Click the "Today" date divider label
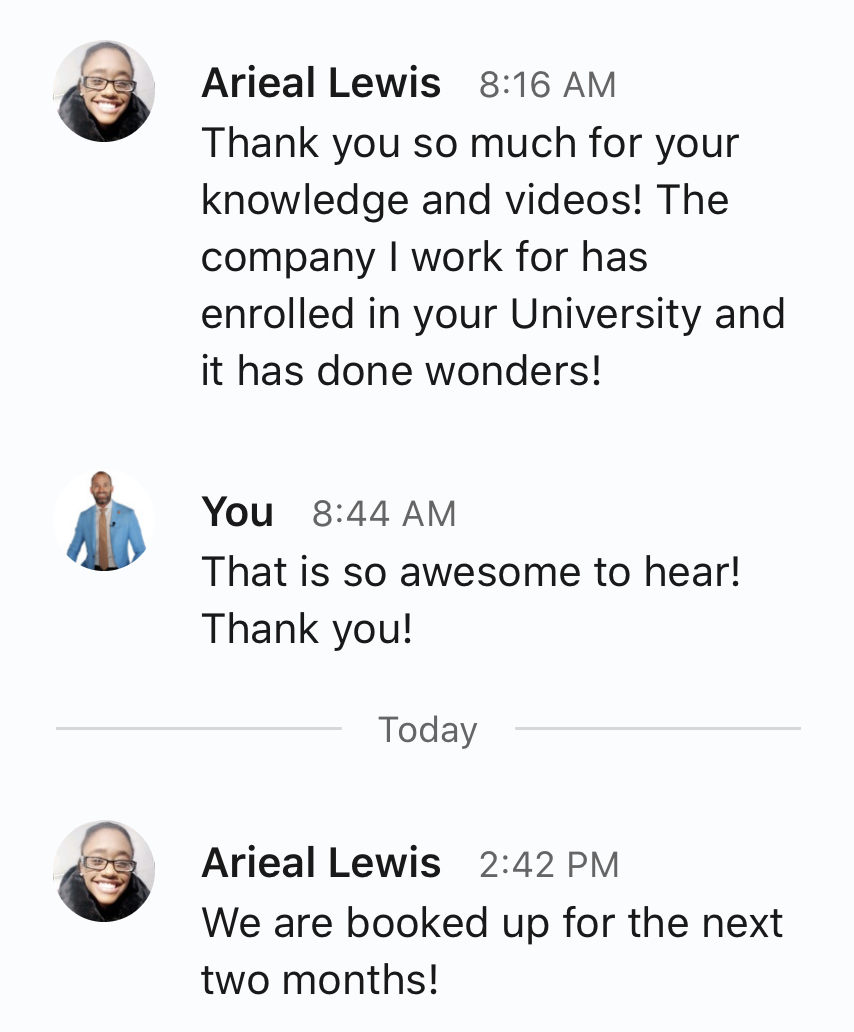Viewport: 854px width, 1032px height. [x=428, y=730]
